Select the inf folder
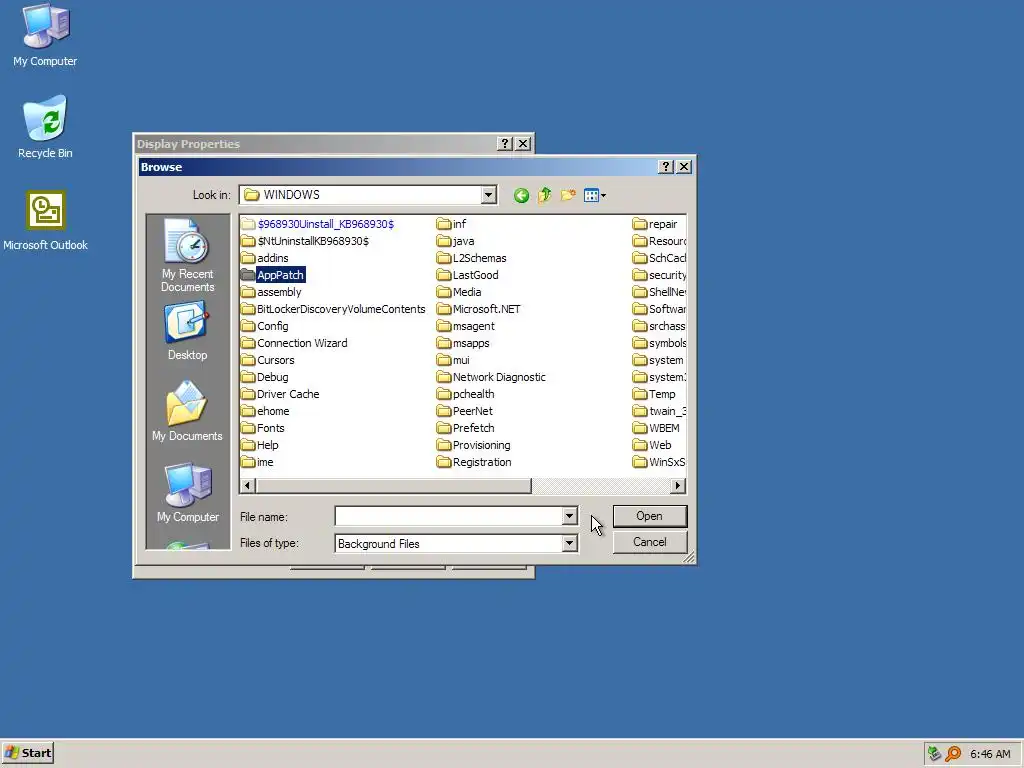1024x768 pixels. (x=452, y=224)
